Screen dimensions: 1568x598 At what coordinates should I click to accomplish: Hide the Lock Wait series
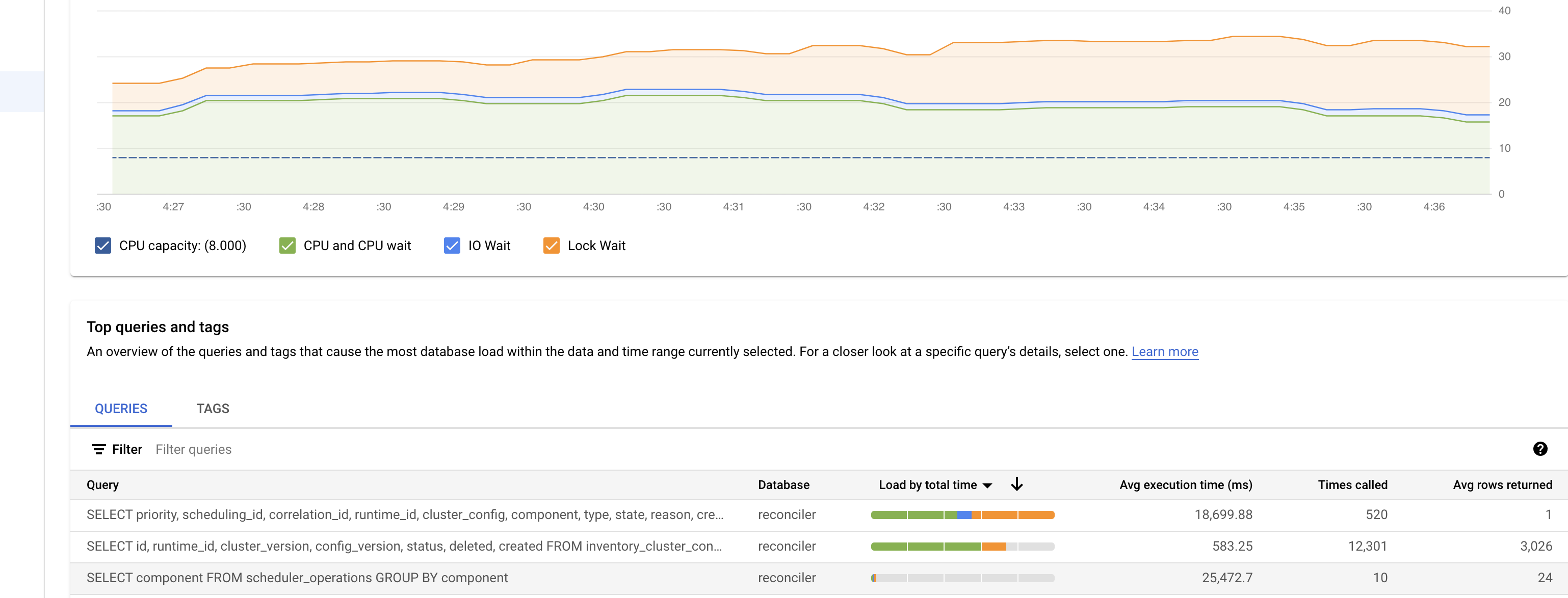[551, 246]
